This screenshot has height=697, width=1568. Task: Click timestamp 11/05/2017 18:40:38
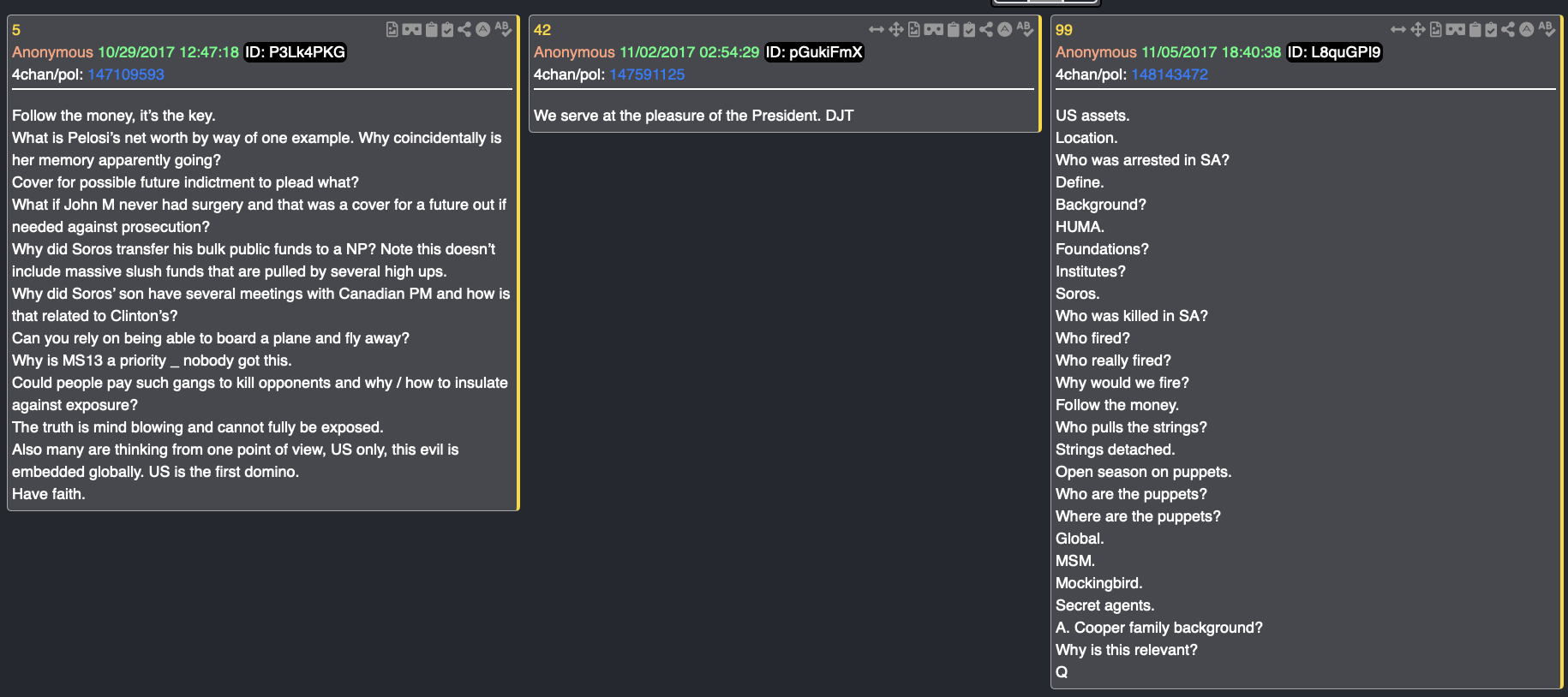(1211, 52)
